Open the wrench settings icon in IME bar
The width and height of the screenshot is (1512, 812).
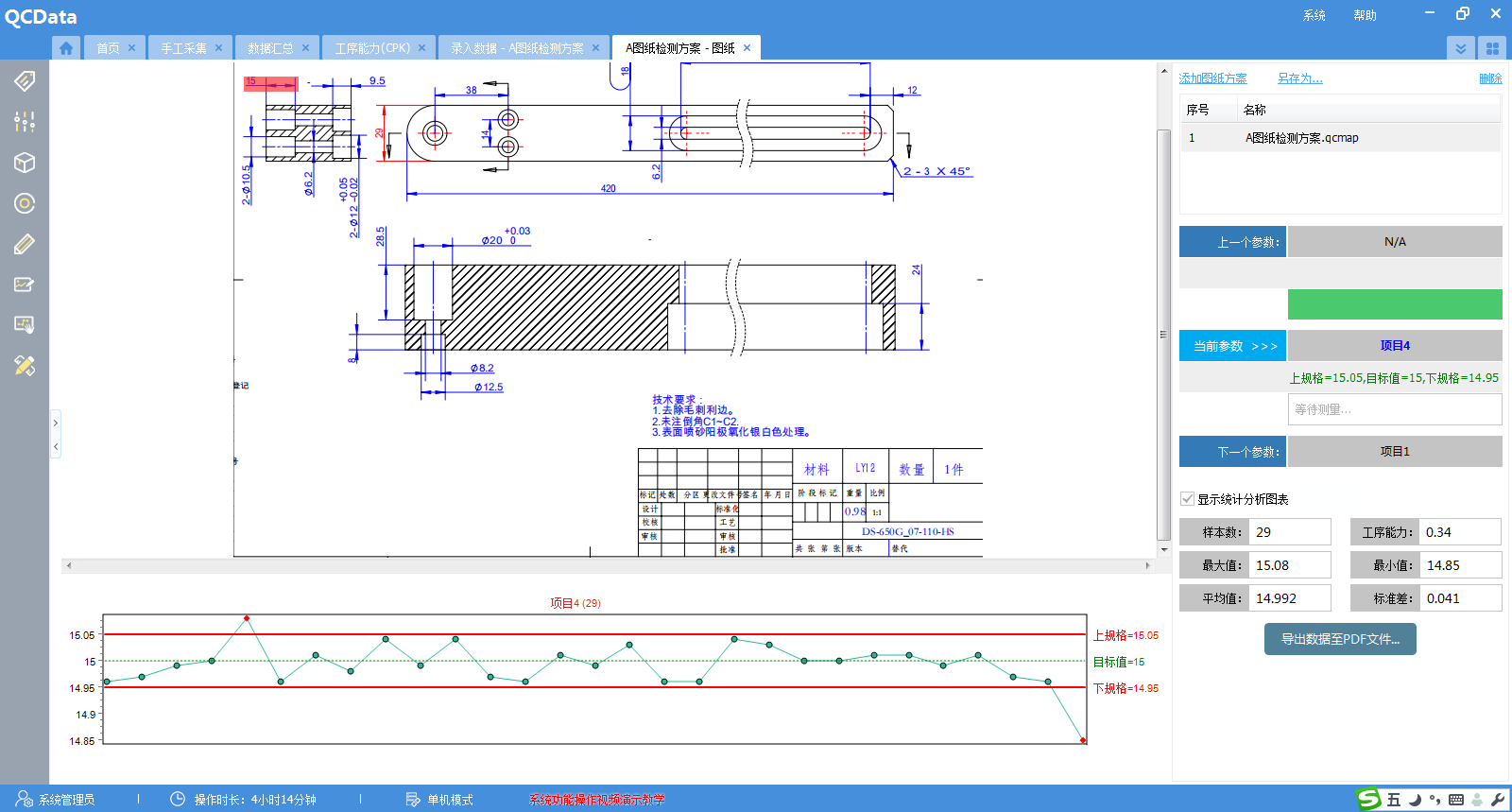(1498, 800)
